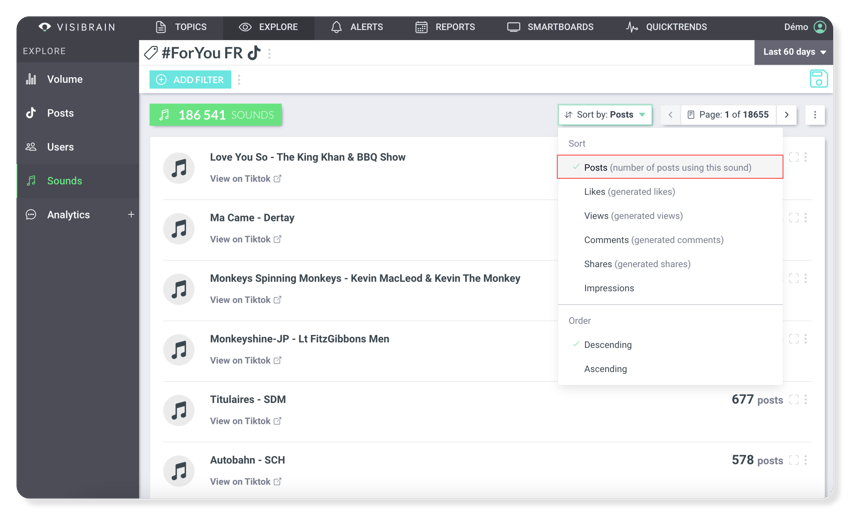Sort by Impressions

click(670, 288)
